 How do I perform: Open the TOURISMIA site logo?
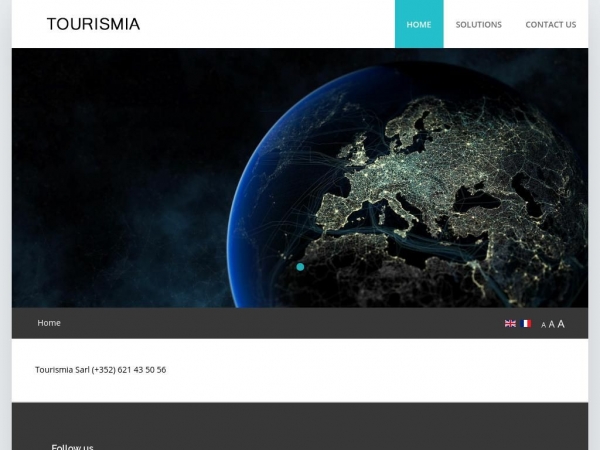click(93, 24)
